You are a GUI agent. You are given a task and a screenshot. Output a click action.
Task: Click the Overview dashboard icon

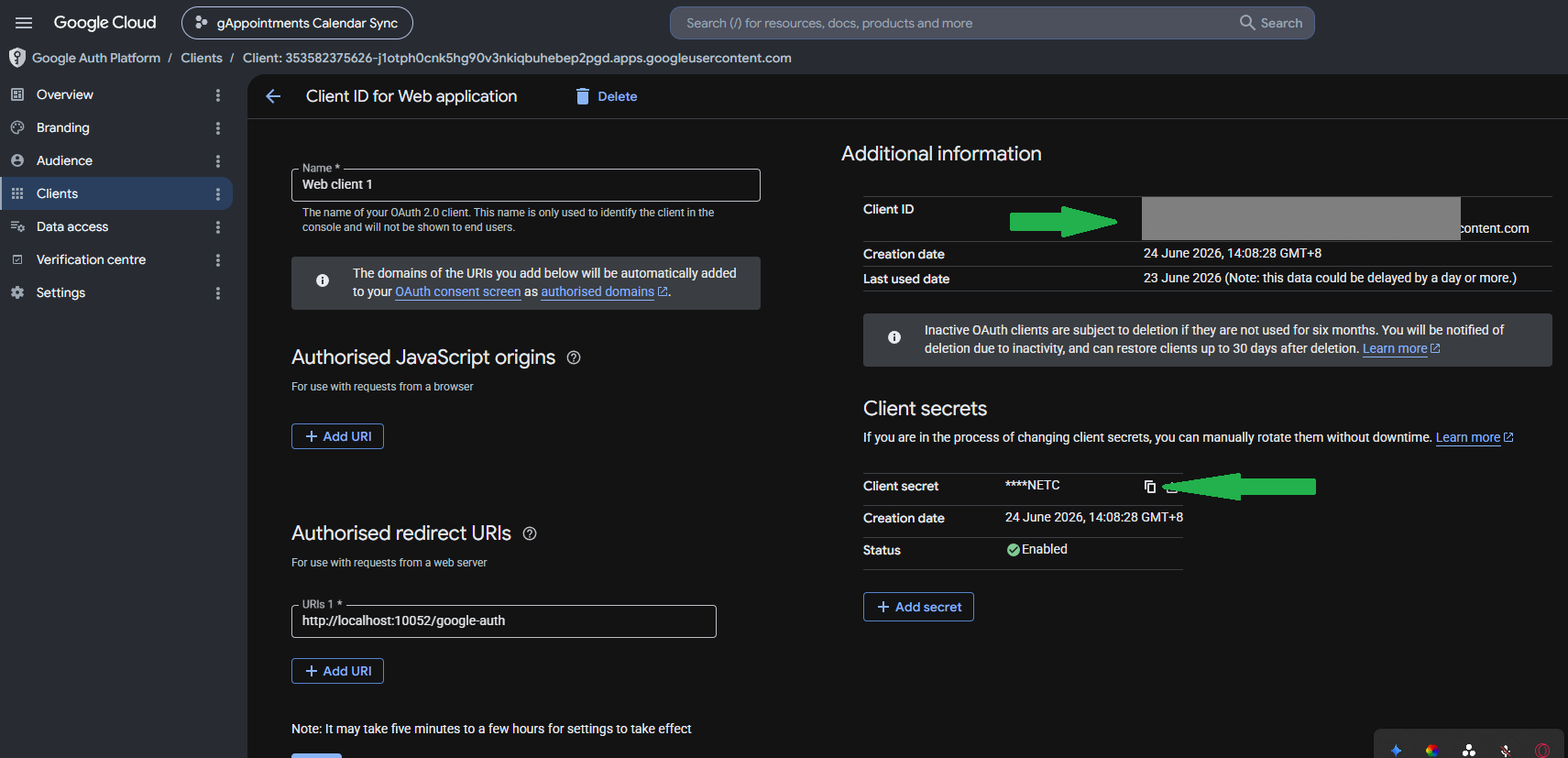pos(17,94)
